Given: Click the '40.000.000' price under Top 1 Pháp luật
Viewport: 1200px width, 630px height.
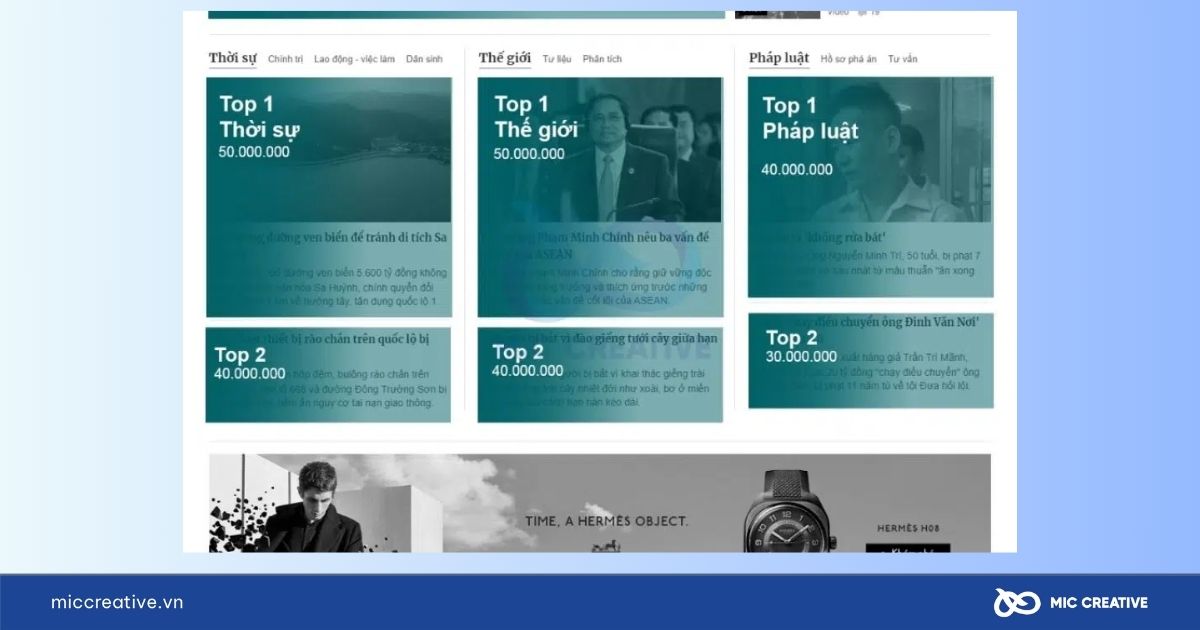Looking at the screenshot, I should pos(797,170).
